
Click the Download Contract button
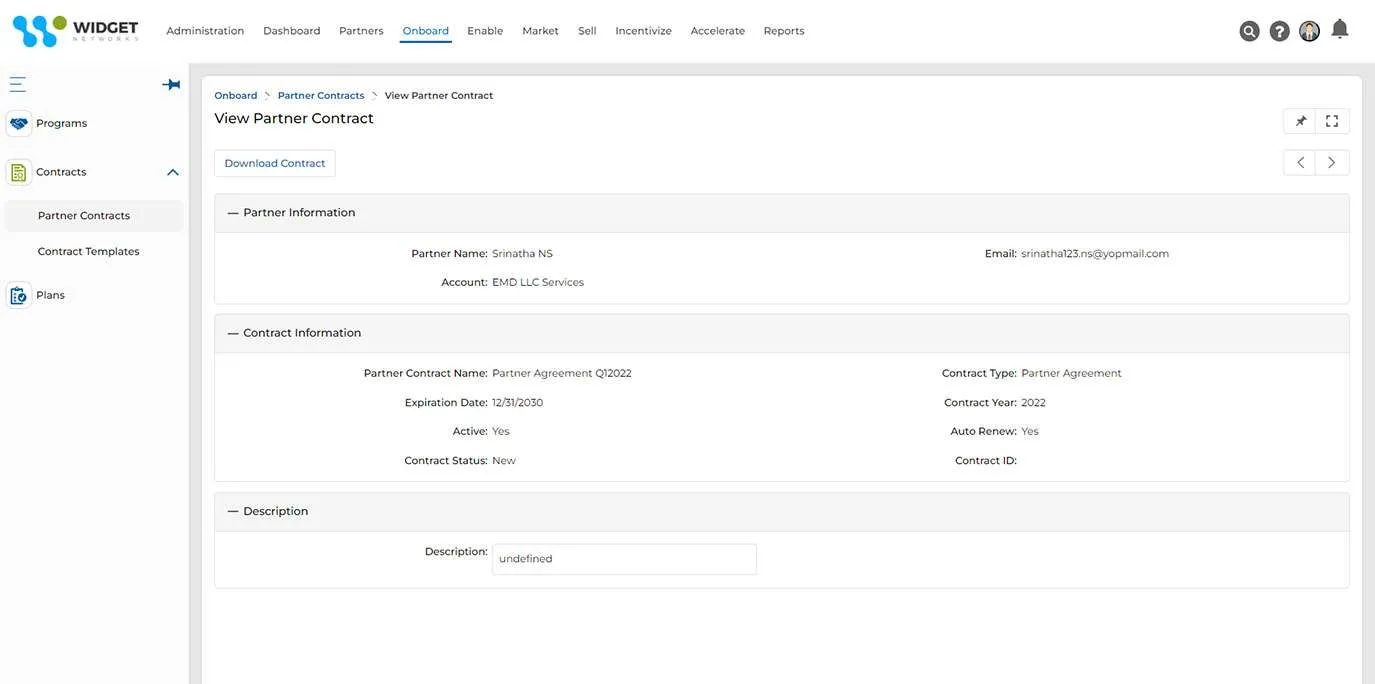[275, 163]
